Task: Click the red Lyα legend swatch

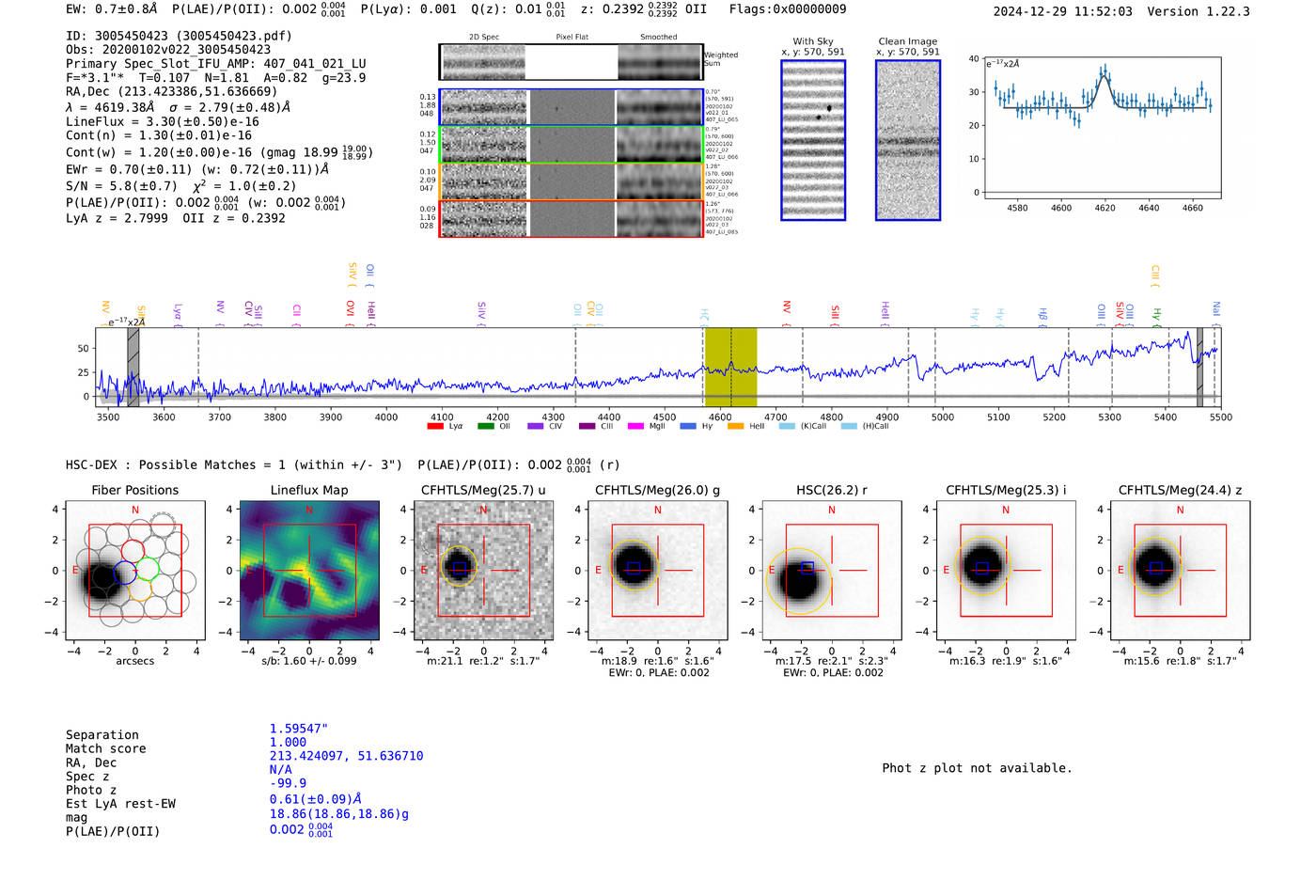Action: (x=435, y=426)
